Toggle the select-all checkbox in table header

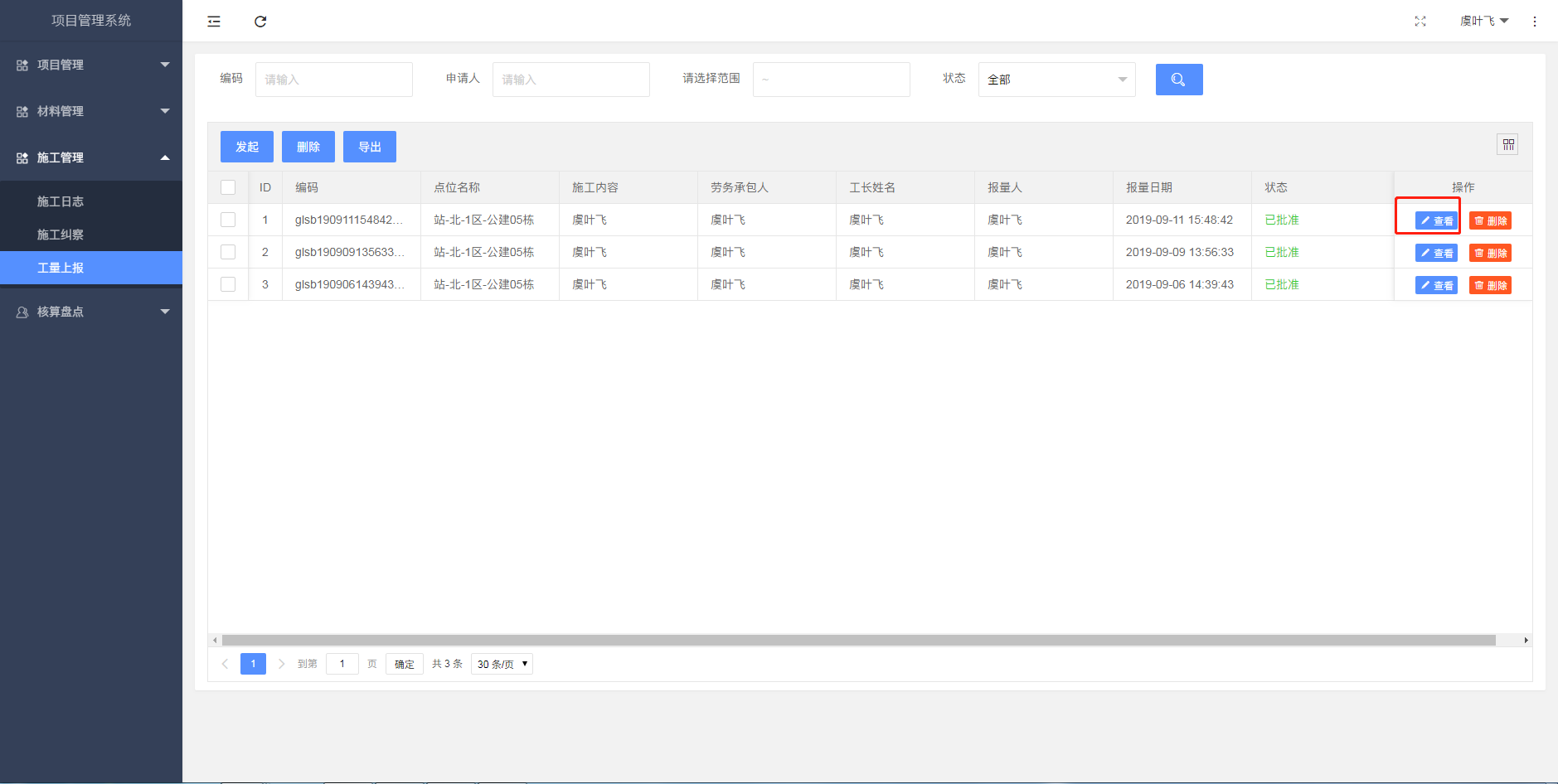228,187
